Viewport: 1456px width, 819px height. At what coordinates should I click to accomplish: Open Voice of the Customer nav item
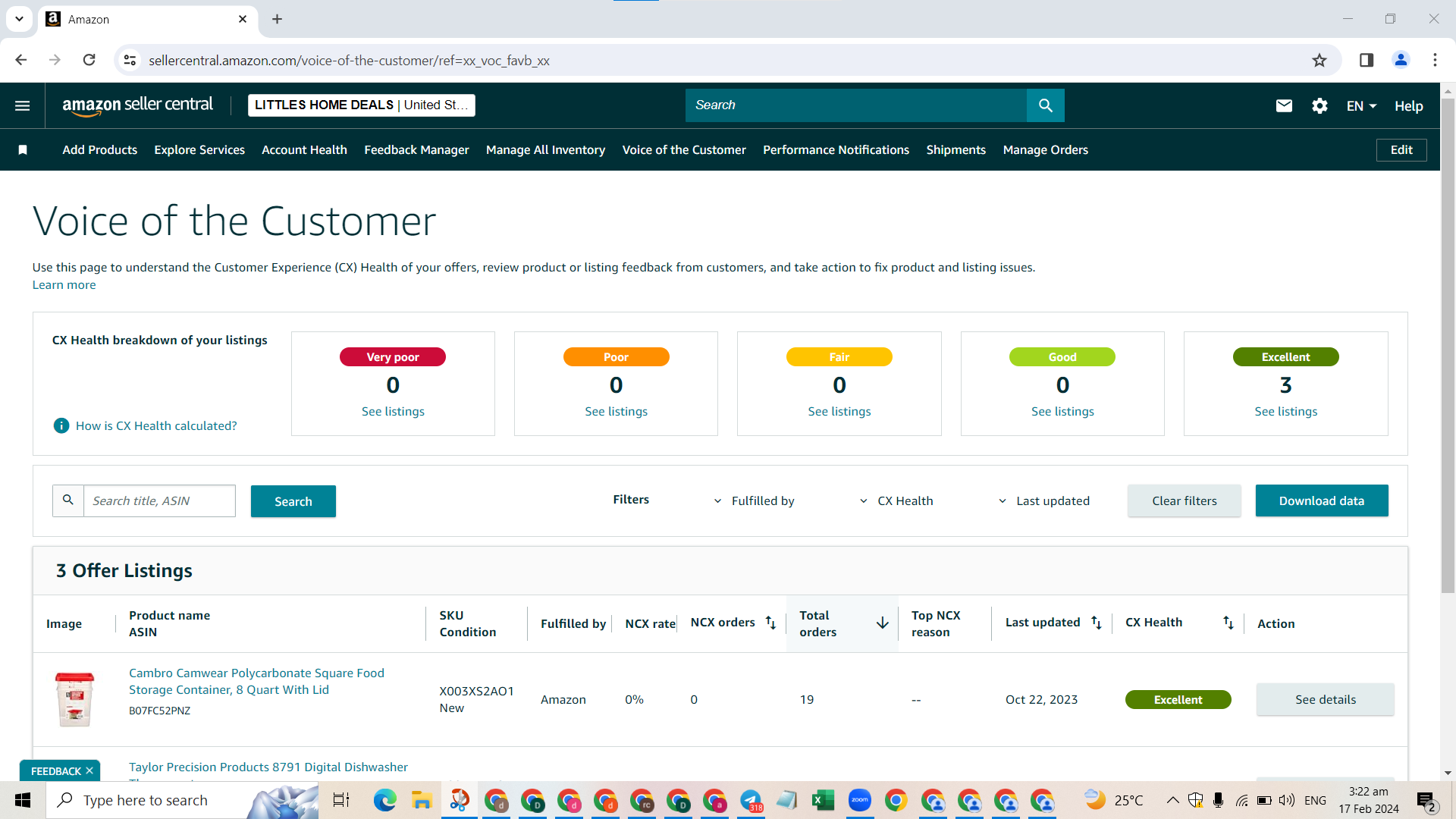coord(684,150)
